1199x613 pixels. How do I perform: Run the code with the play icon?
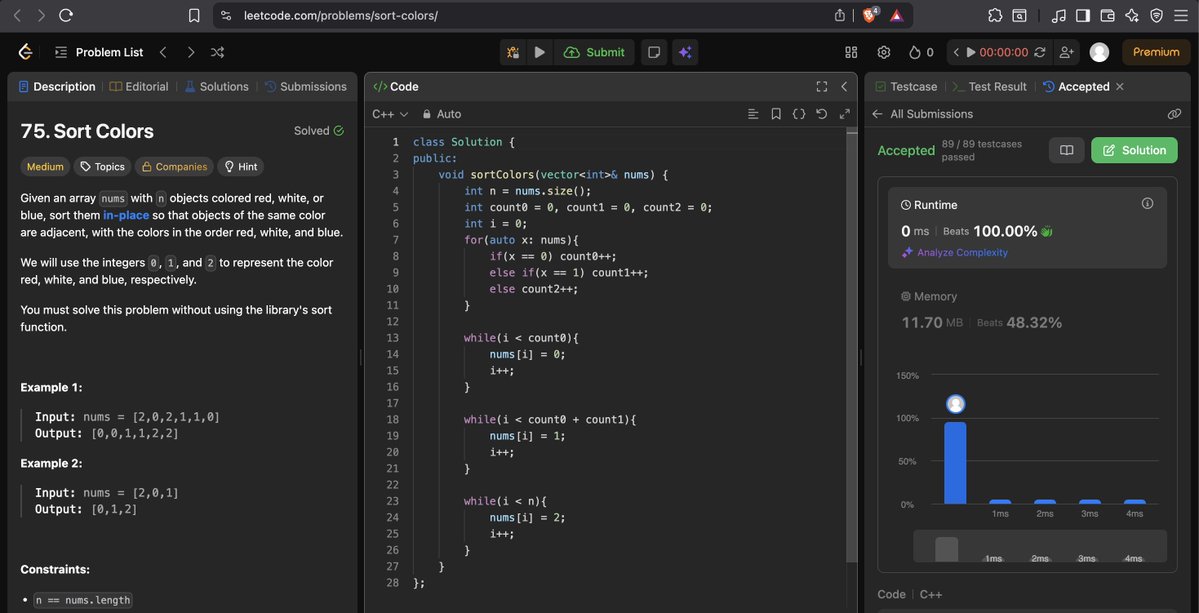click(540, 52)
